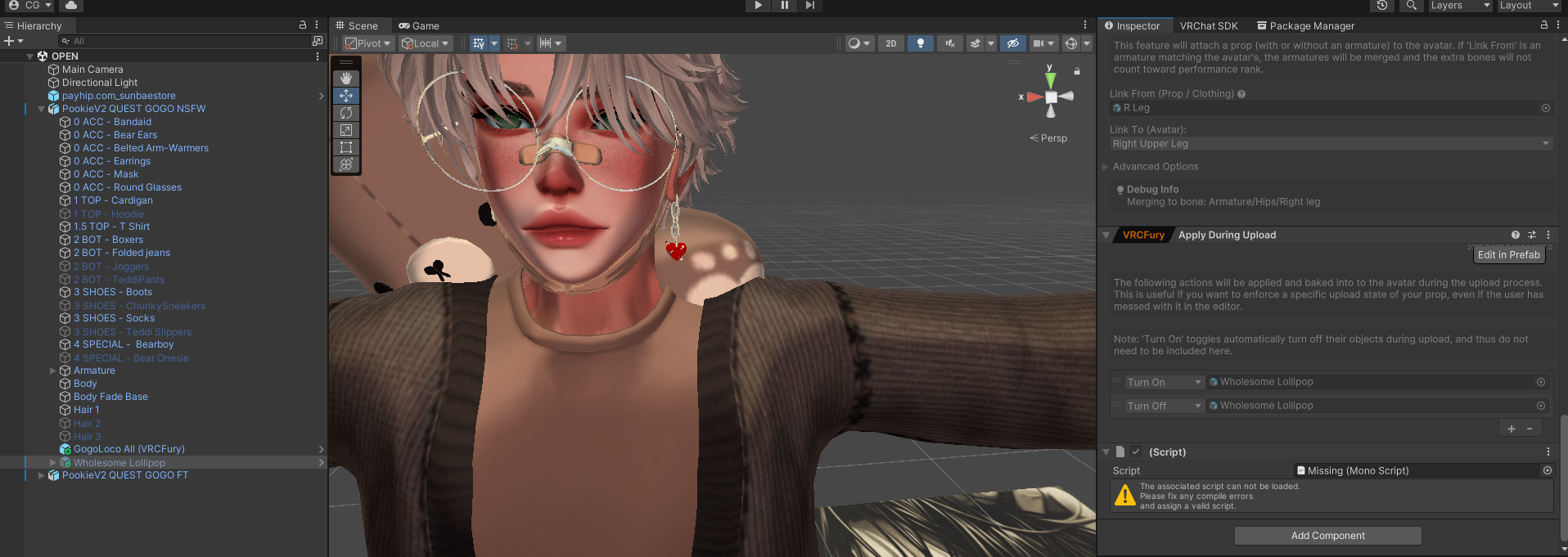Viewport: 1568px width, 557px height.
Task: Open the Turn Off action dropdown
Action: click(1164, 407)
